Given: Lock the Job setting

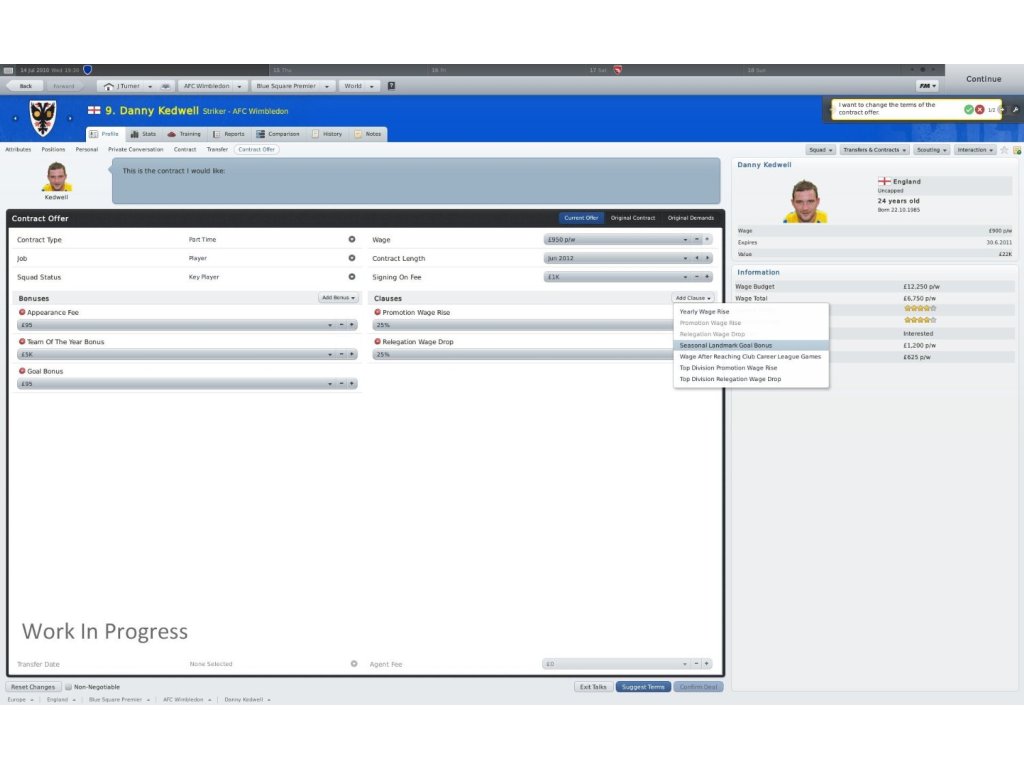Looking at the screenshot, I should click(352, 258).
